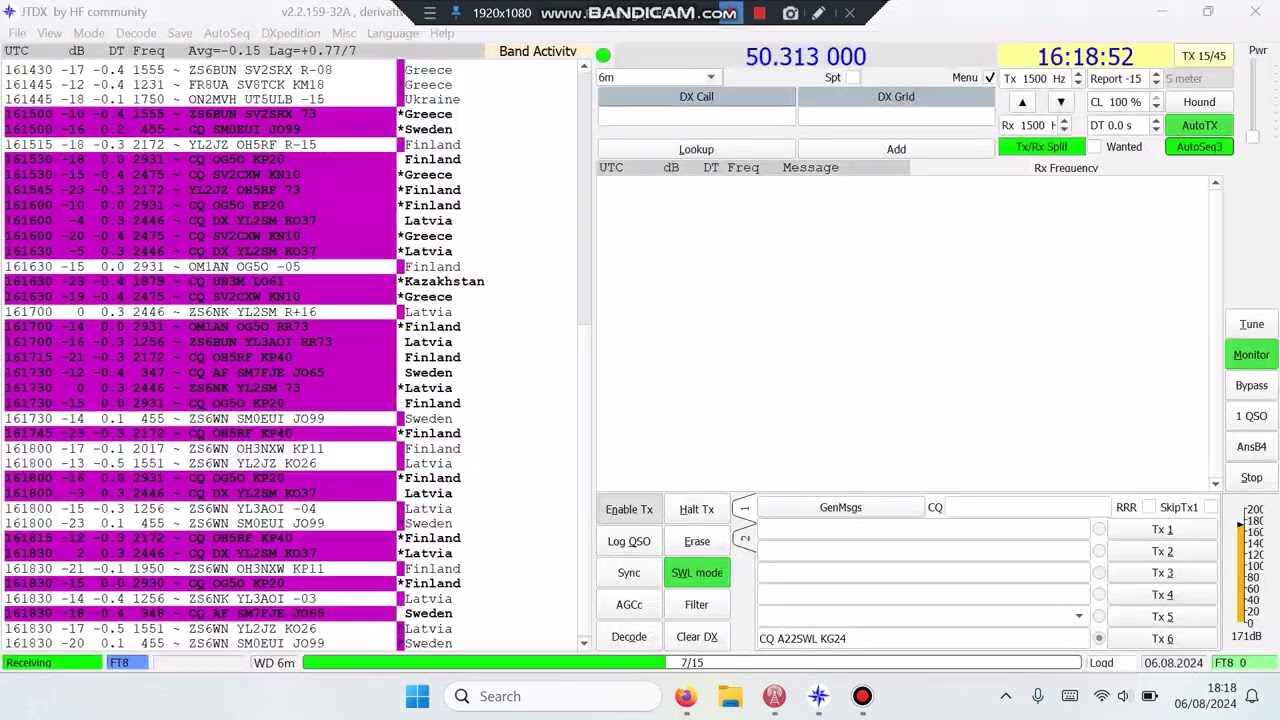Click the Band Activity scrollbar down arrow
Viewport: 1280px width, 720px height.
[585, 643]
